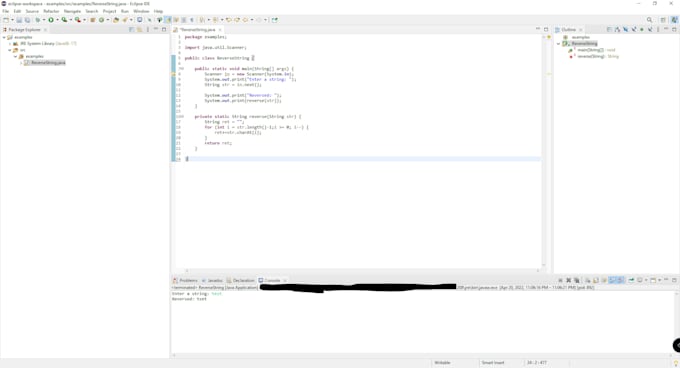The image size is (680, 368).
Task: Click Smart Insert in status bar
Action: (493, 363)
